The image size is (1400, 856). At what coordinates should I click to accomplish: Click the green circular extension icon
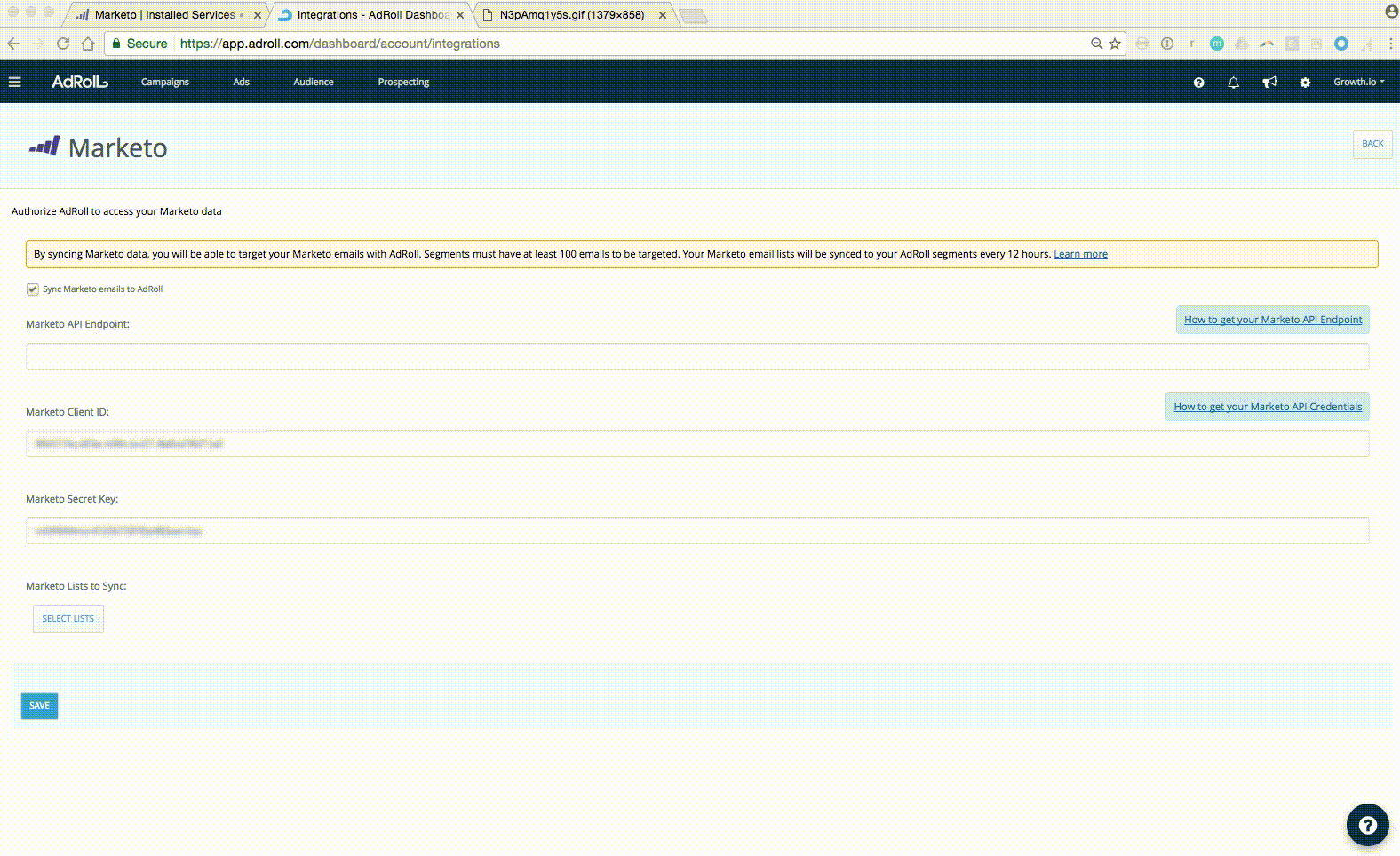click(1217, 44)
